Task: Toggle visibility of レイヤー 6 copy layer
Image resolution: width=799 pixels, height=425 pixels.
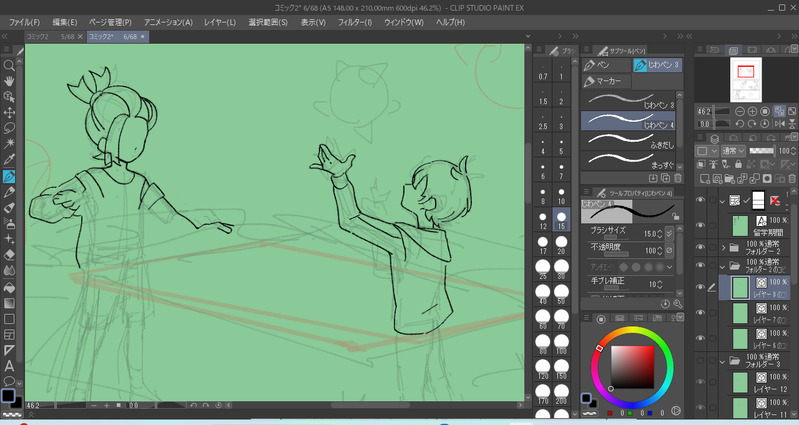Action: pyautogui.click(x=701, y=338)
